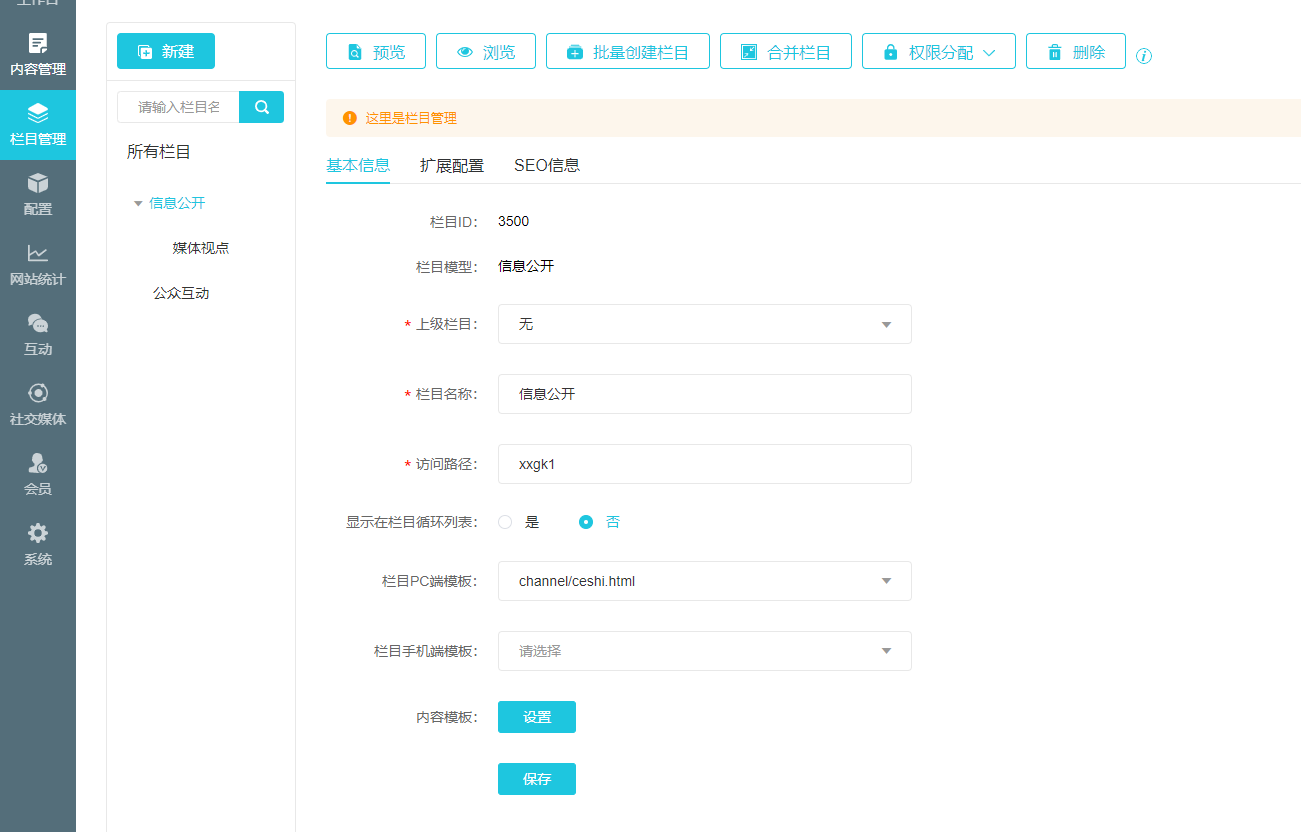Image resolution: width=1301 pixels, height=832 pixels.
Task: Open 配置 section in sidebar
Action: 38,195
